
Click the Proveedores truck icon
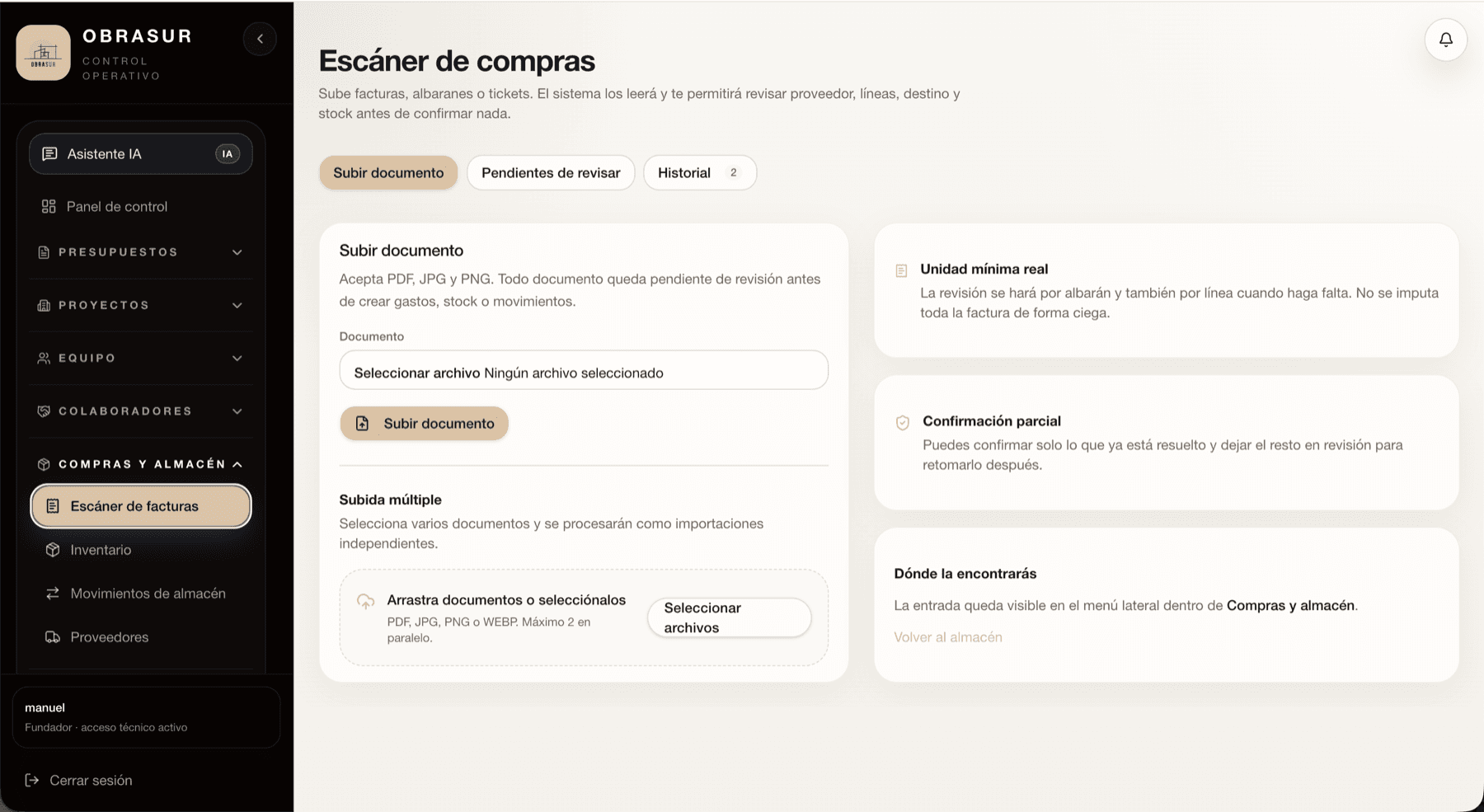pos(53,637)
